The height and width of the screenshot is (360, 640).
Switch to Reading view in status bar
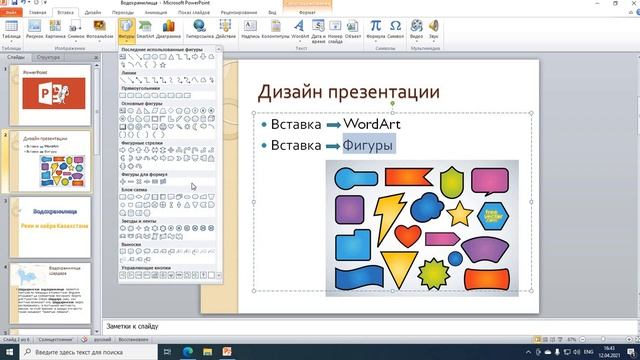tap(552, 340)
